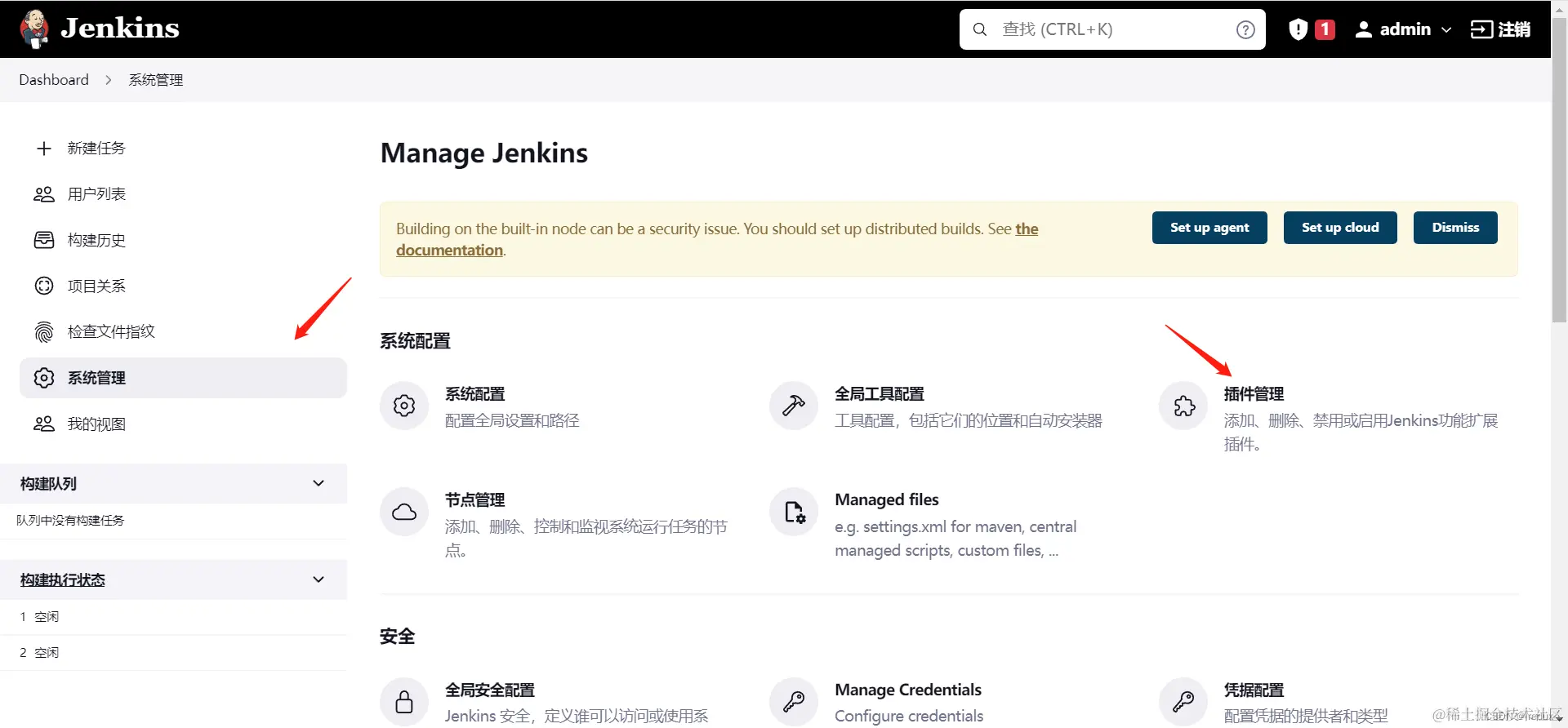Open the Manage Credentials title
The height and width of the screenshot is (728, 1568).
908,690
